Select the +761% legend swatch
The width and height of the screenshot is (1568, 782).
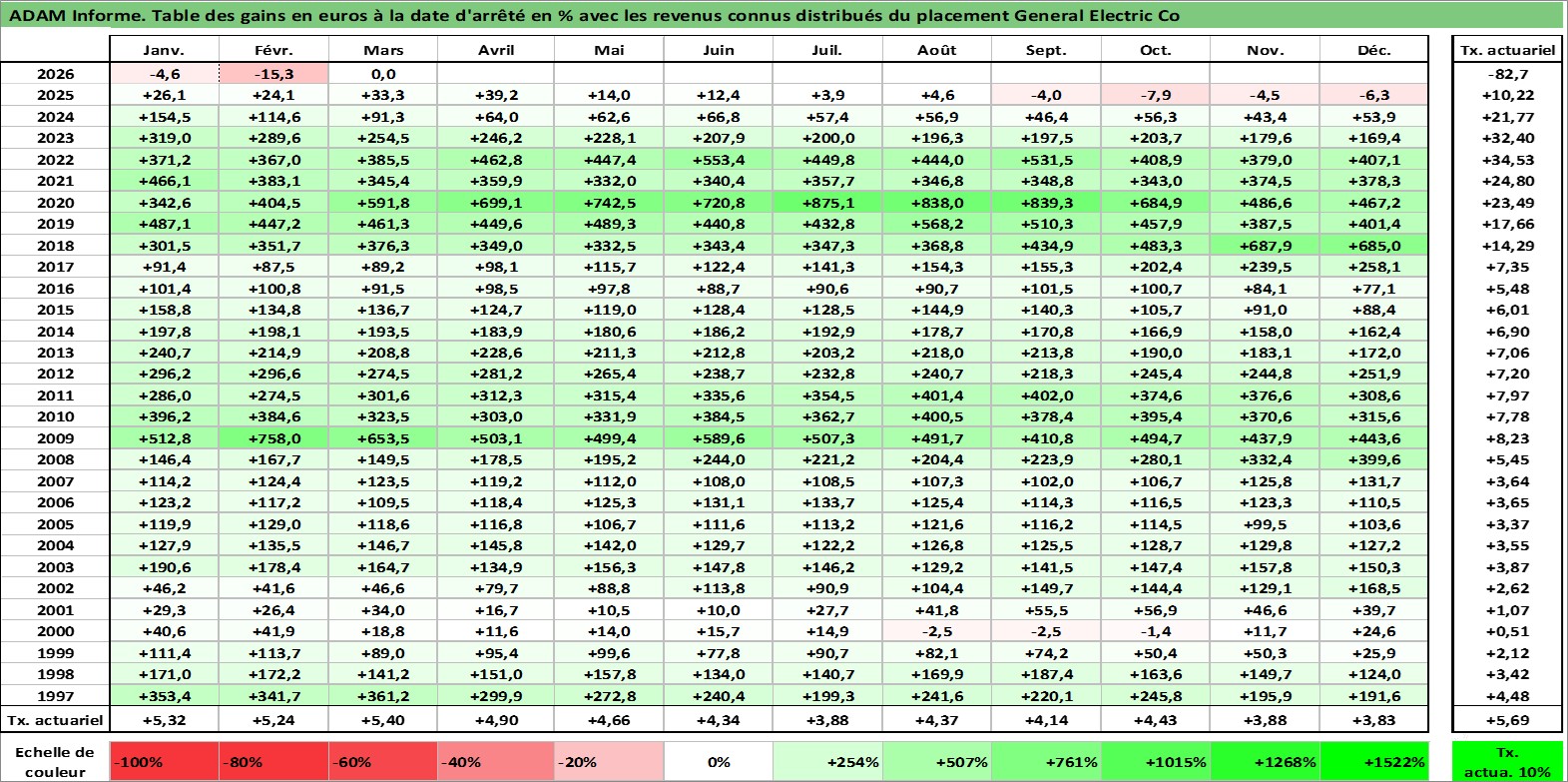pyautogui.click(x=1046, y=761)
